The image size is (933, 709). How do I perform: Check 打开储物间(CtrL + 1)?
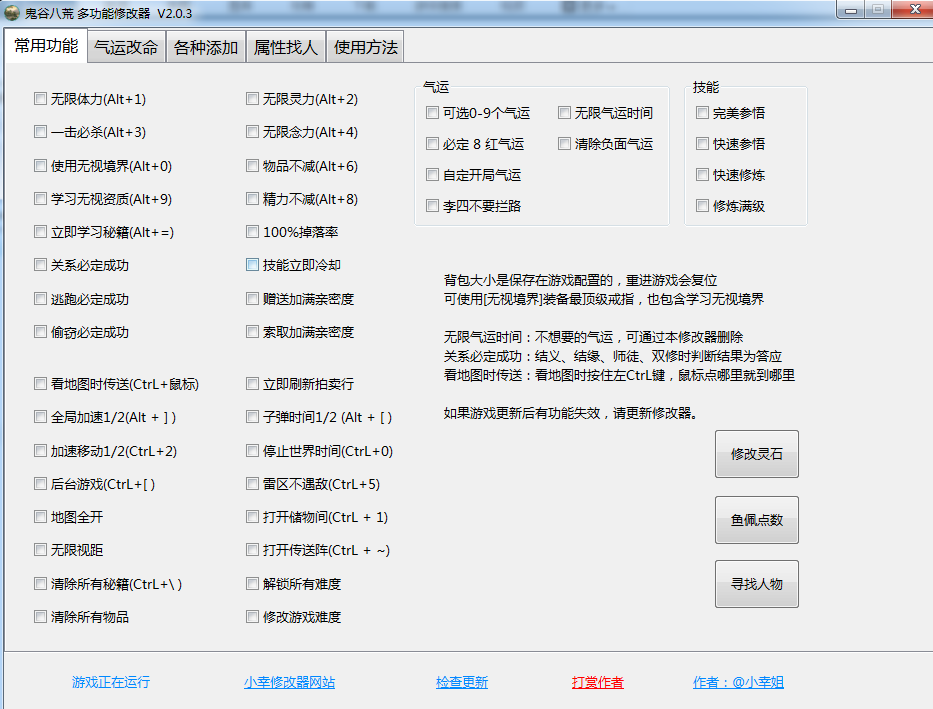252,517
